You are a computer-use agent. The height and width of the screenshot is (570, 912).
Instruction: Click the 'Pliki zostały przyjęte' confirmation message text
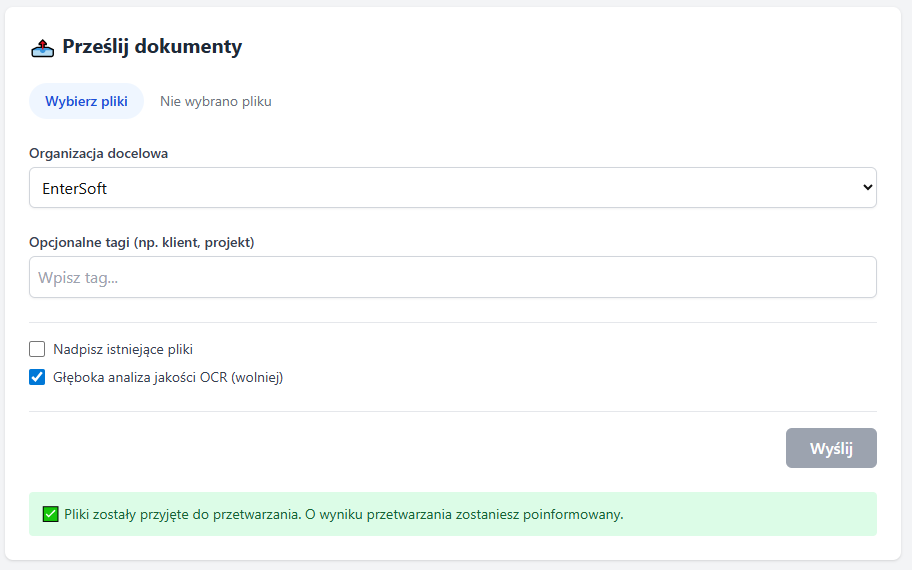coord(344,514)
